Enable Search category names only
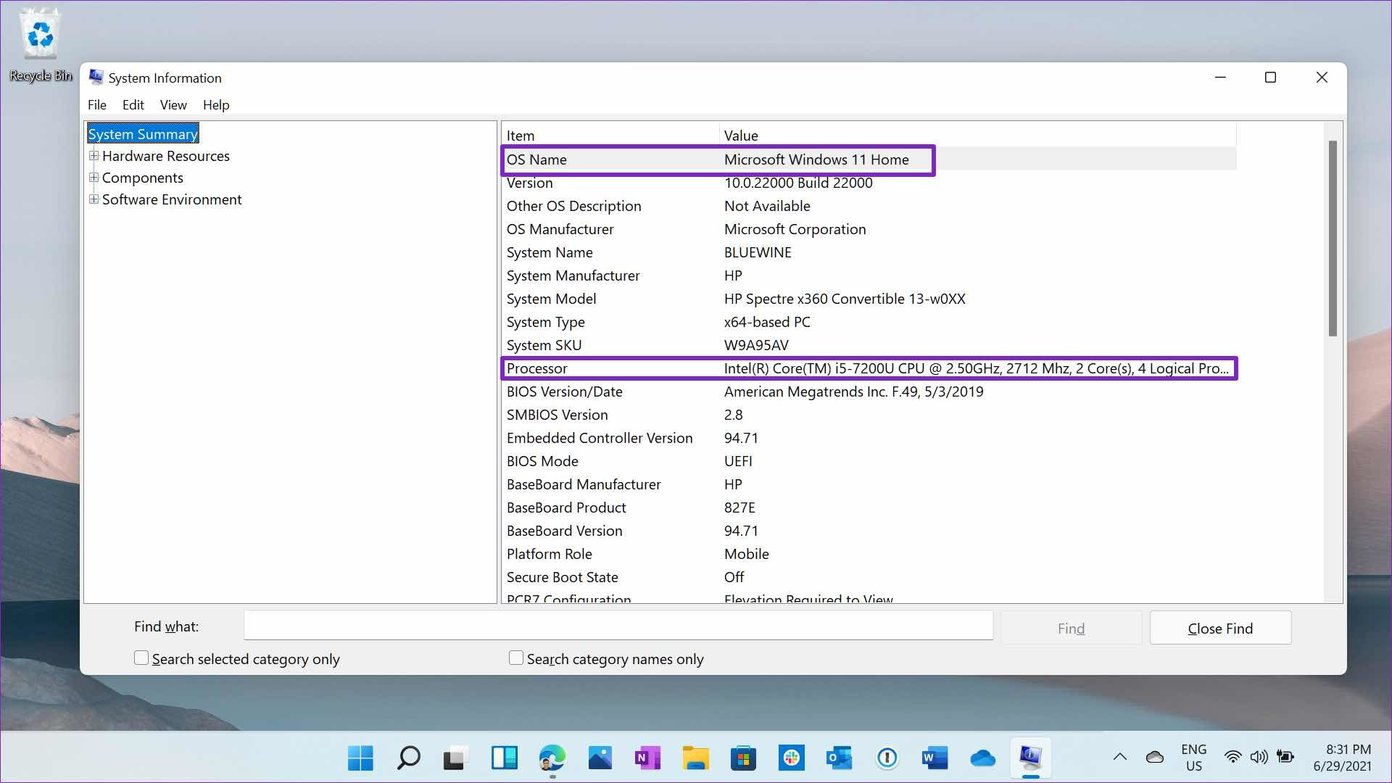The image size is (1392, 783). 516,658
